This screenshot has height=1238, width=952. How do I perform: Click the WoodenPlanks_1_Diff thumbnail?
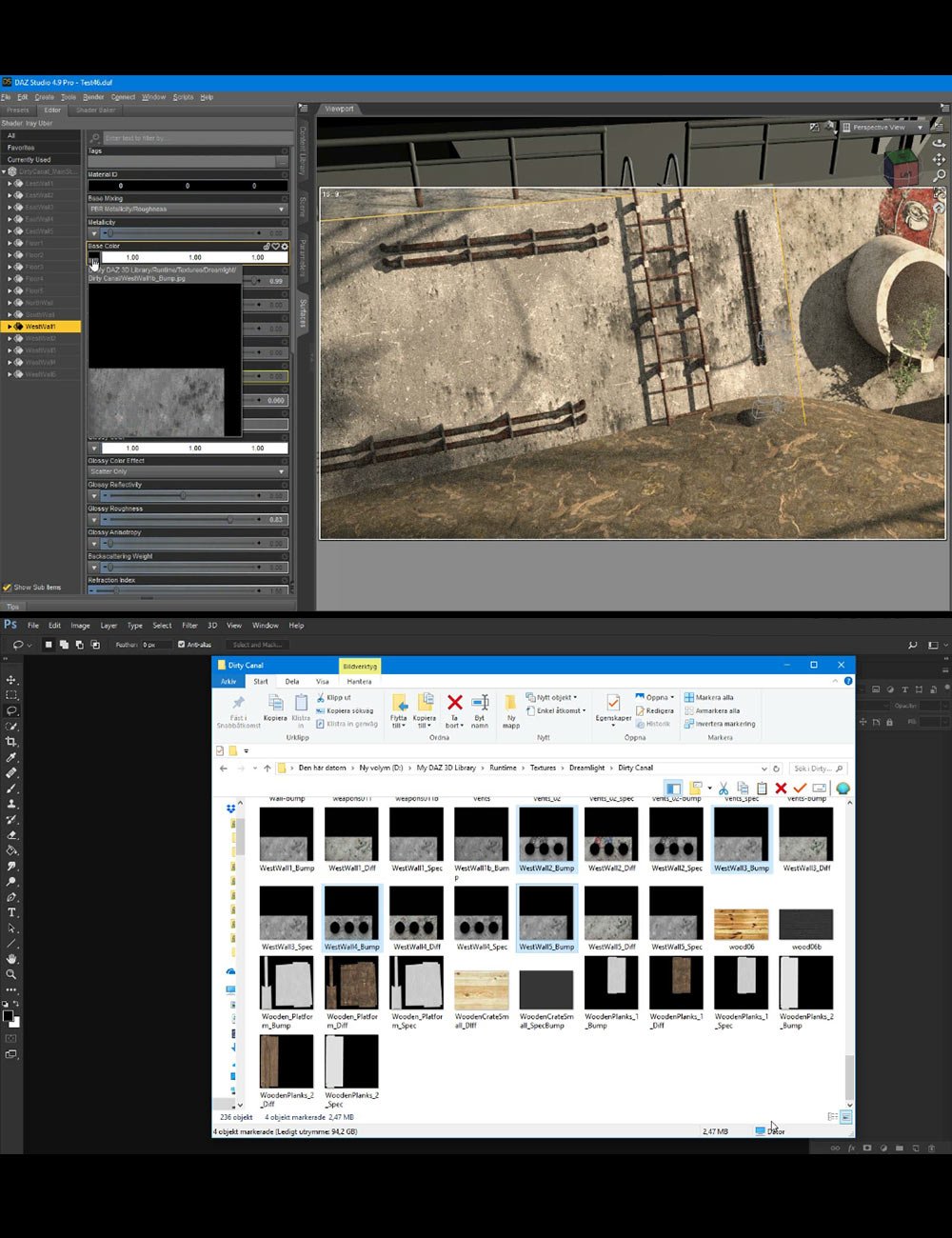[x=676, y=983]
